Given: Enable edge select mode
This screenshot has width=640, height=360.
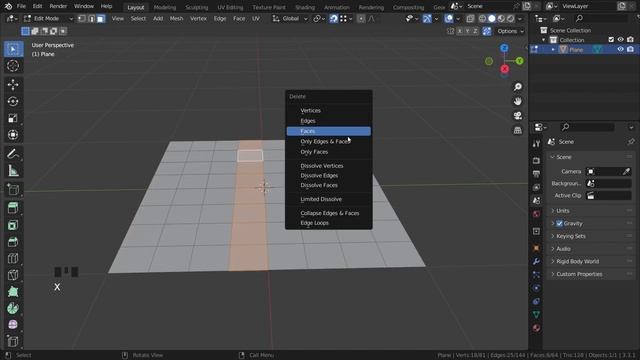Looking at the screenshot, I should [x=91, y=19].
